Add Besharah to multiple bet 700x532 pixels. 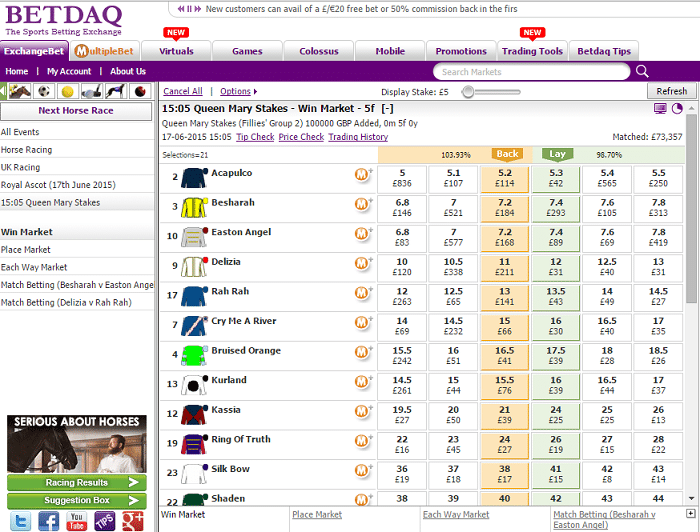[x=363, y=204]
